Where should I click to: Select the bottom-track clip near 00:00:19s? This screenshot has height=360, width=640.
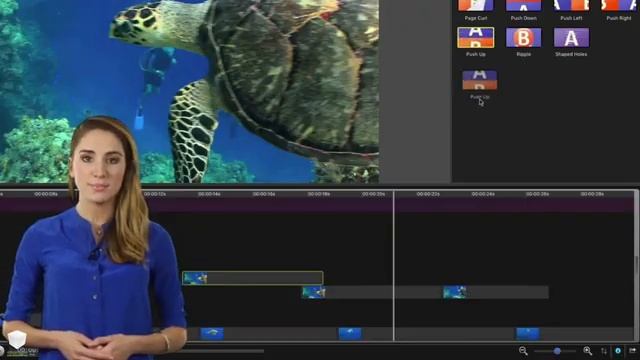tap(350, 333)
